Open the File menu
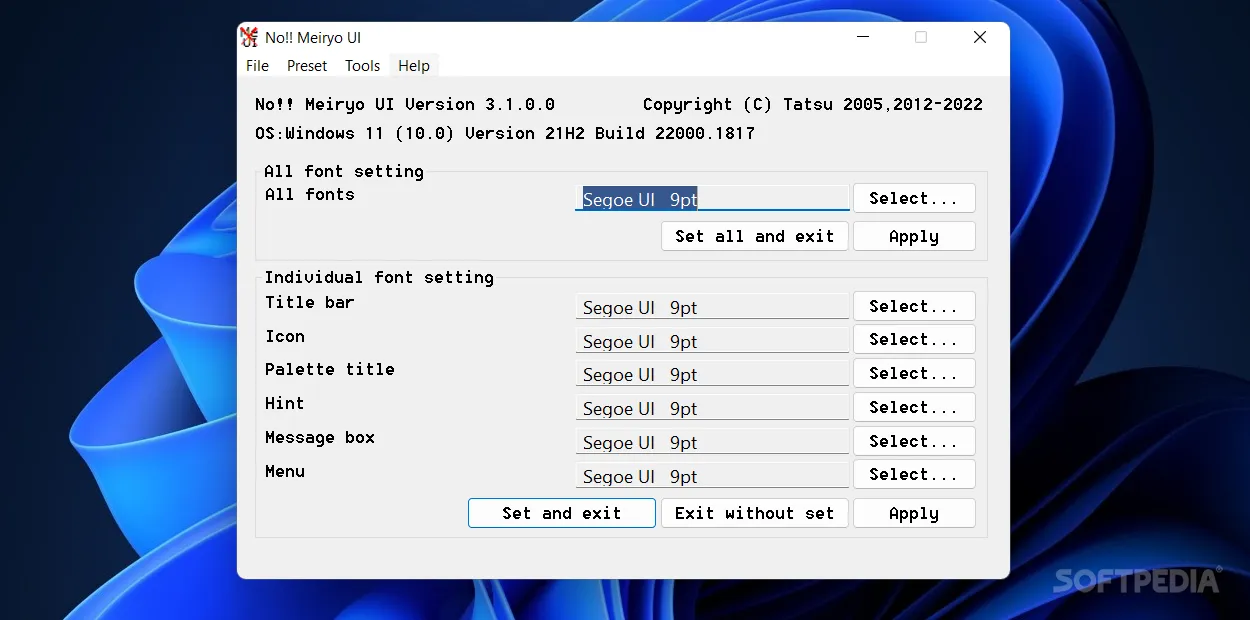1250x620 pixels. coord(257,66)
